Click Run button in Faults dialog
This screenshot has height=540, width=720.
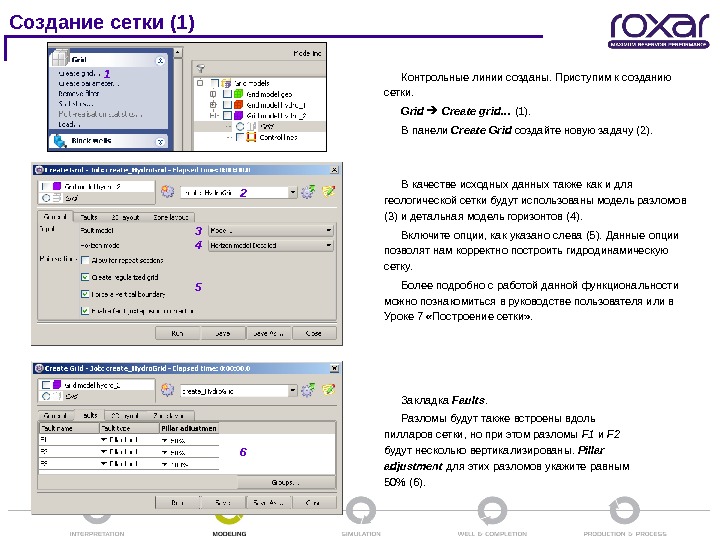177,502
